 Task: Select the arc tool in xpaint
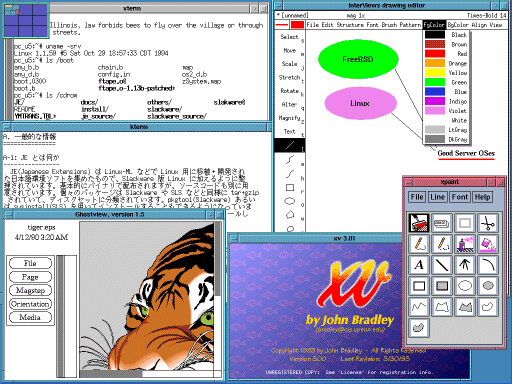(488, 265)
